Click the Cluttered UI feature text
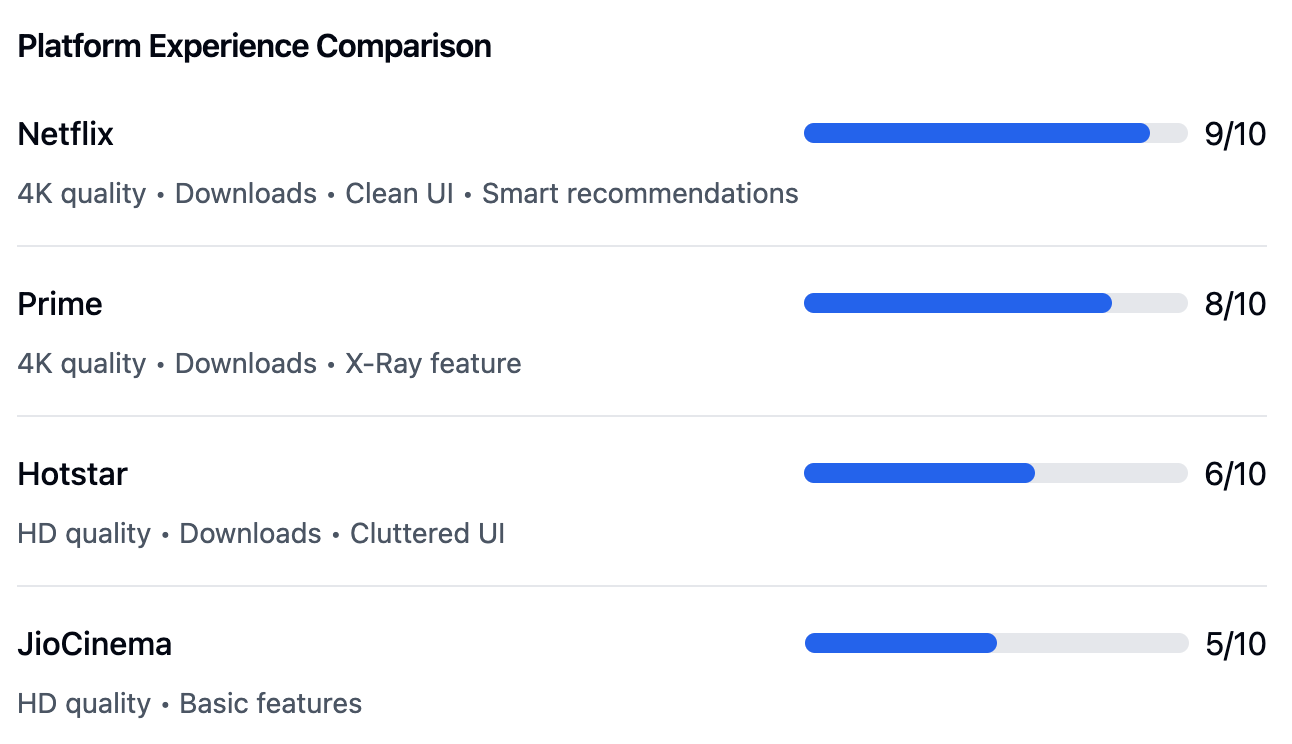 [427, 533]
